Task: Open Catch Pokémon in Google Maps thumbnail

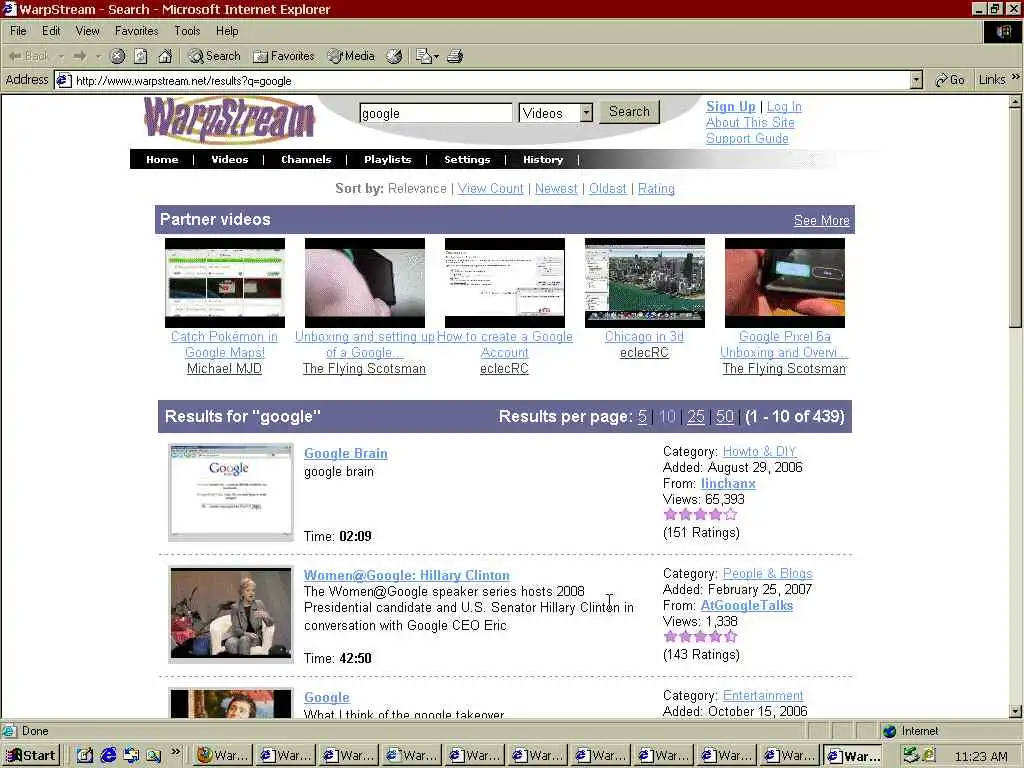Action: click(225, 283)
